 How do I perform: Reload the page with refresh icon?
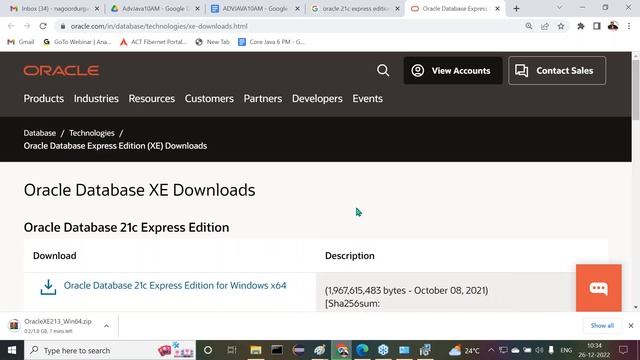pos(43,26)
